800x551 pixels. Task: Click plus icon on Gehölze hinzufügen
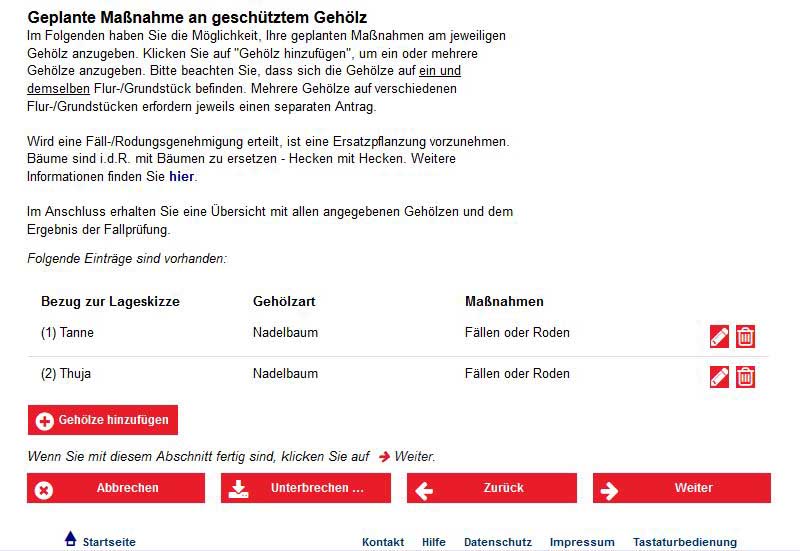pos(44,421)
